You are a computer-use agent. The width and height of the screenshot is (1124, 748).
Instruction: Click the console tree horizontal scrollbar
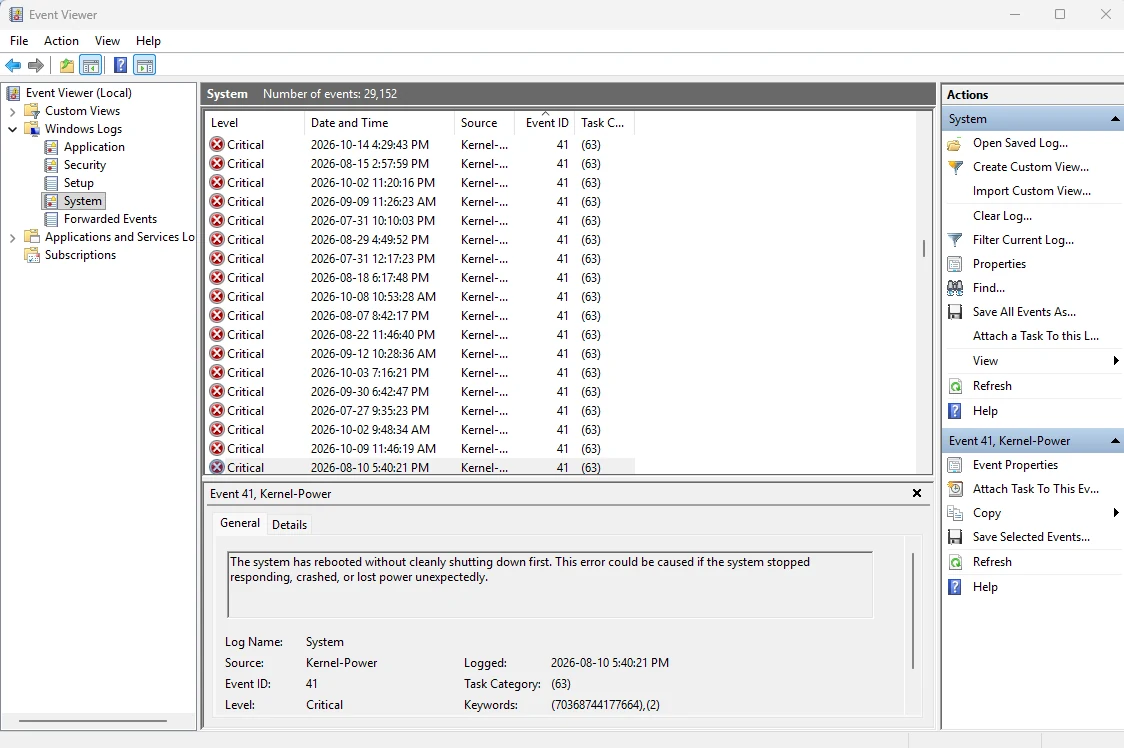(92, 721)
